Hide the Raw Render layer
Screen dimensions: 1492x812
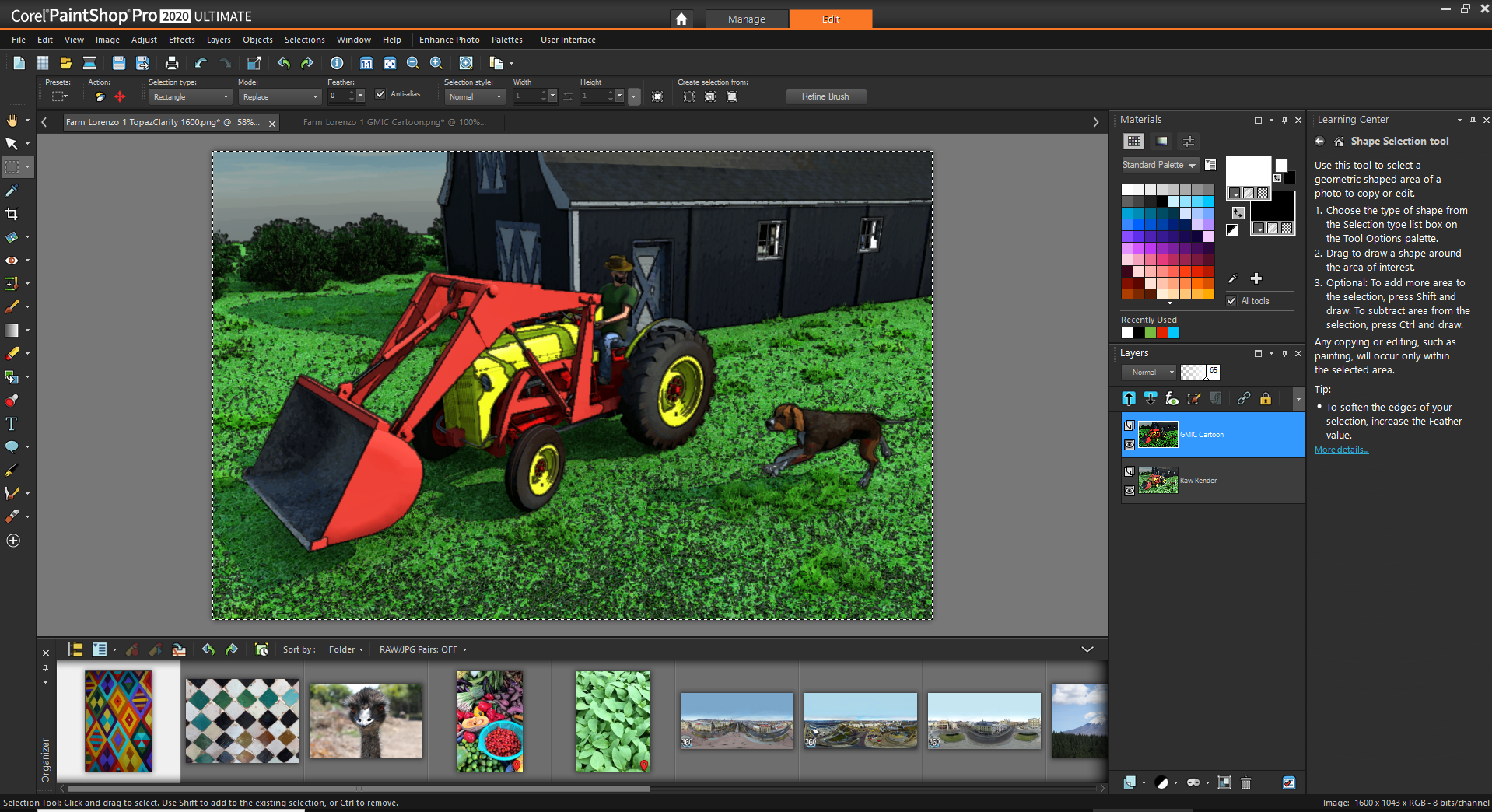(1130, 491)
